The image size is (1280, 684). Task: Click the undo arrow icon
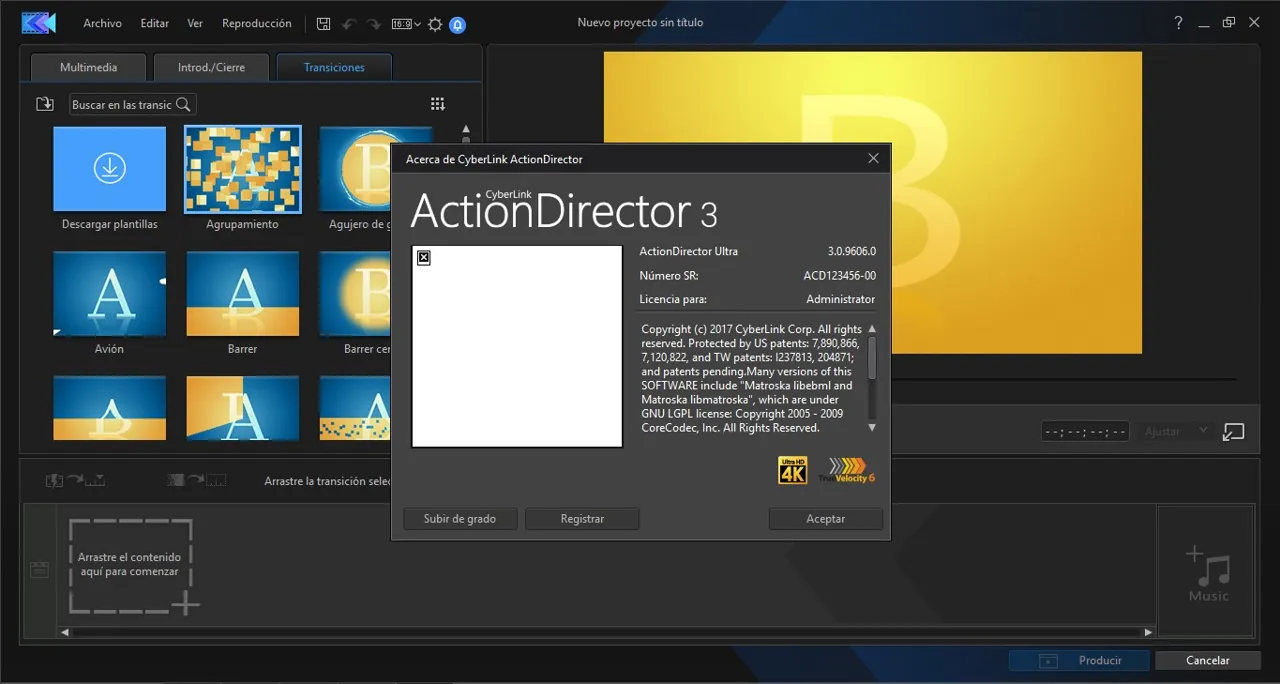coord(348,24)
